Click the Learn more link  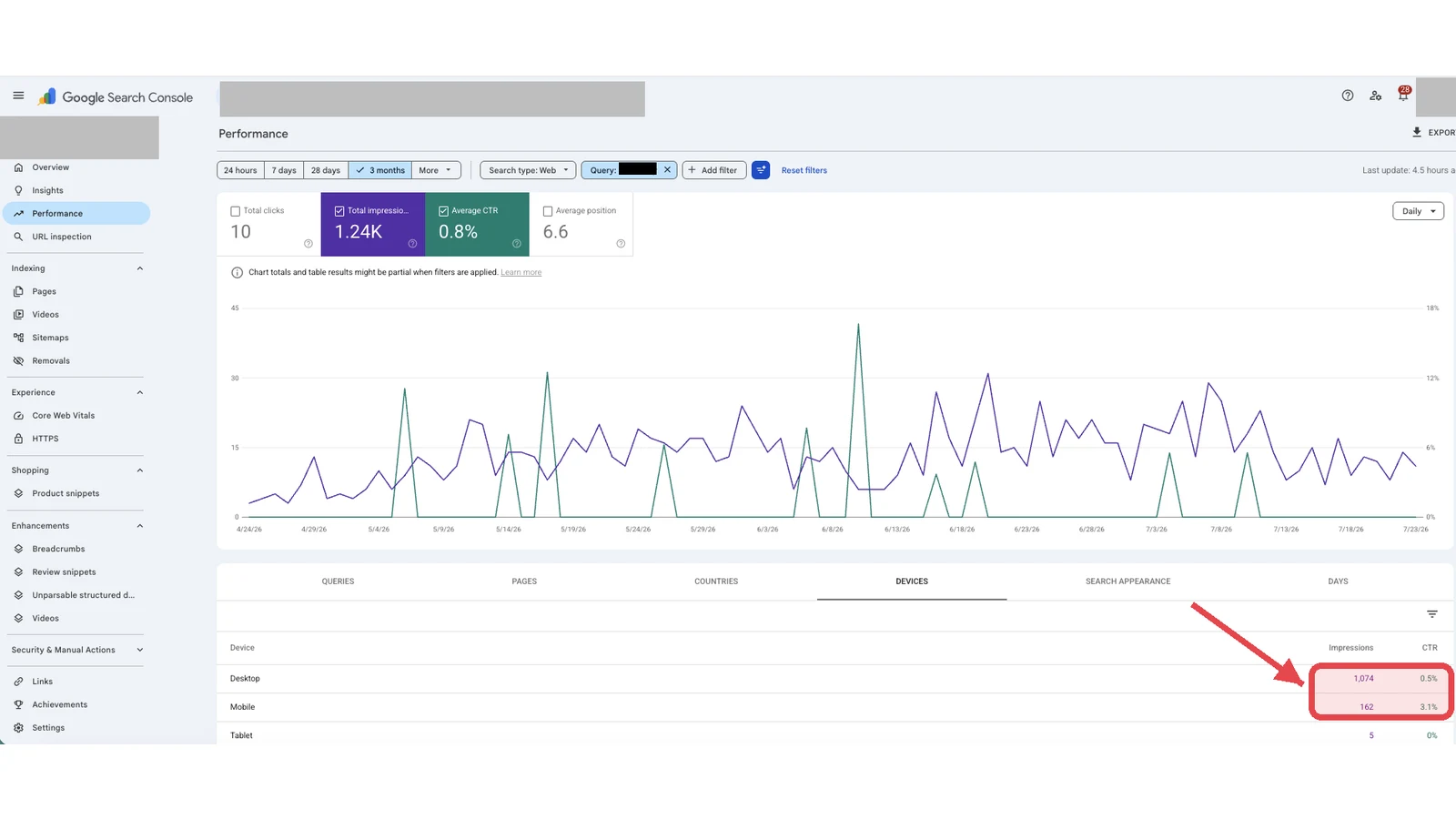click(x=521, y=272)
